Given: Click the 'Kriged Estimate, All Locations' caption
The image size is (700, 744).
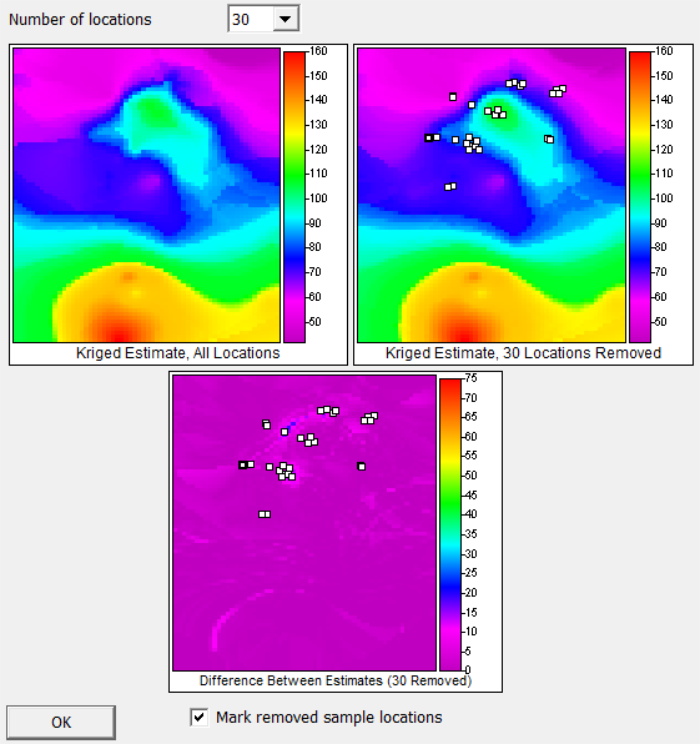Looking at the screenshot, I should (x=178, y=353).
